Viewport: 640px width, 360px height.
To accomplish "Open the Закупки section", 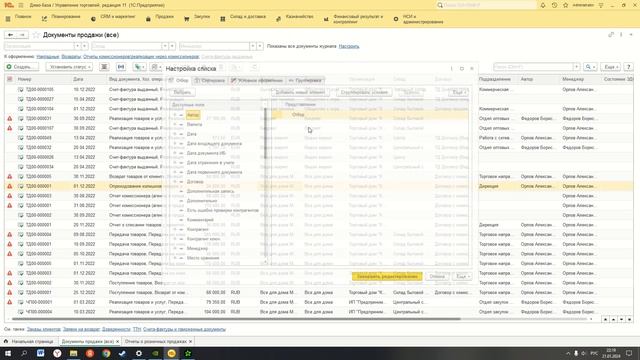I will coord(198,18).
